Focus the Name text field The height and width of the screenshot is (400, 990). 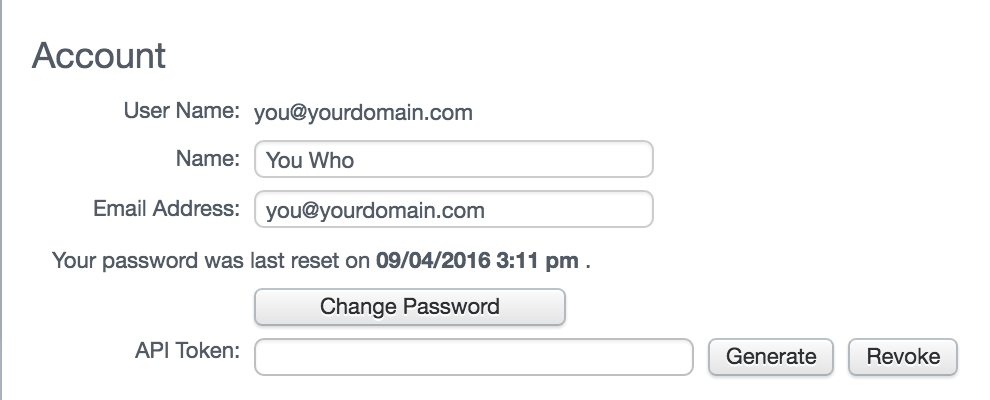click(x=453, y=159)
